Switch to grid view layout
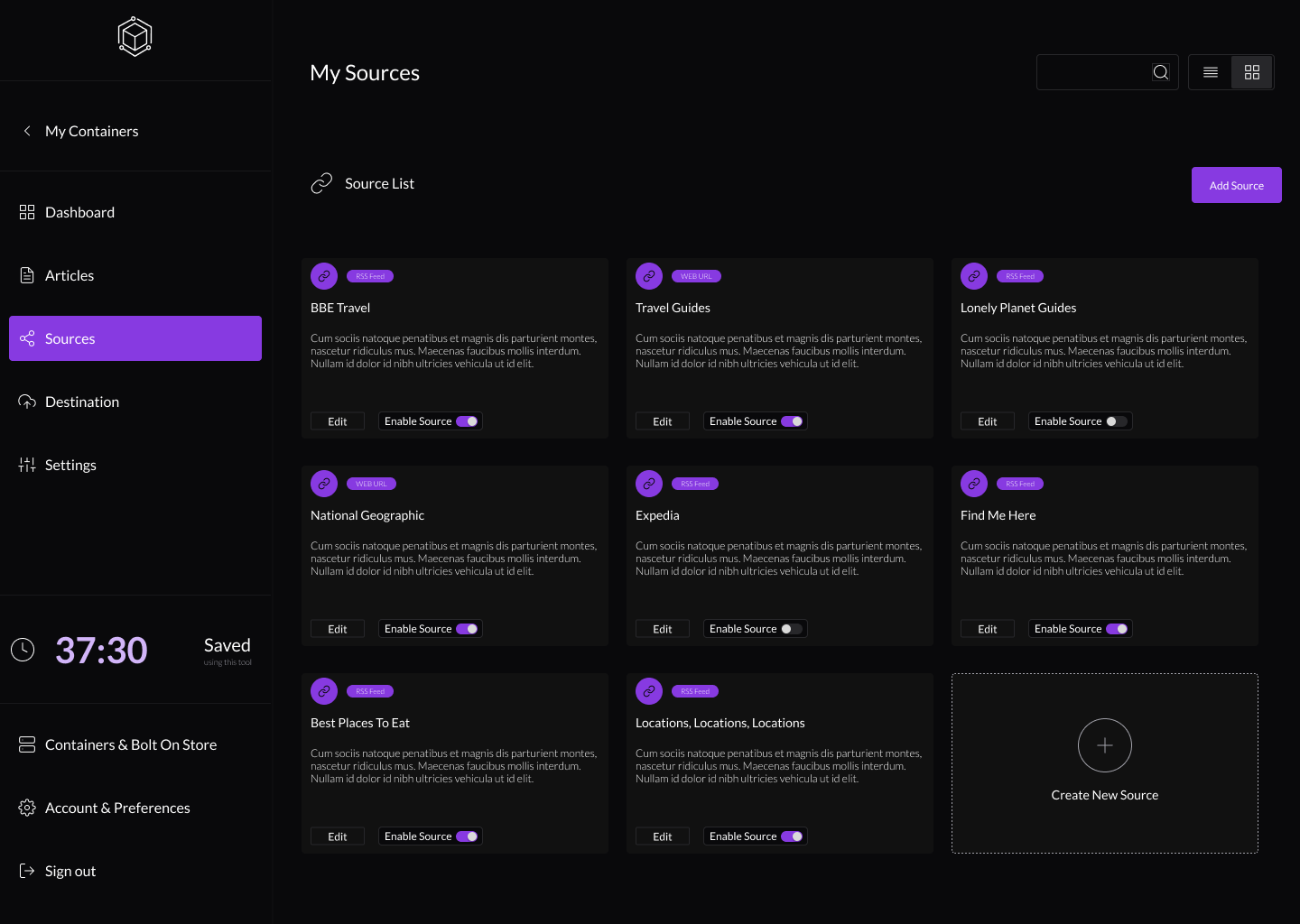Image resolution: width=1300 pixels, height=924 pixels. pos(1251,72)
